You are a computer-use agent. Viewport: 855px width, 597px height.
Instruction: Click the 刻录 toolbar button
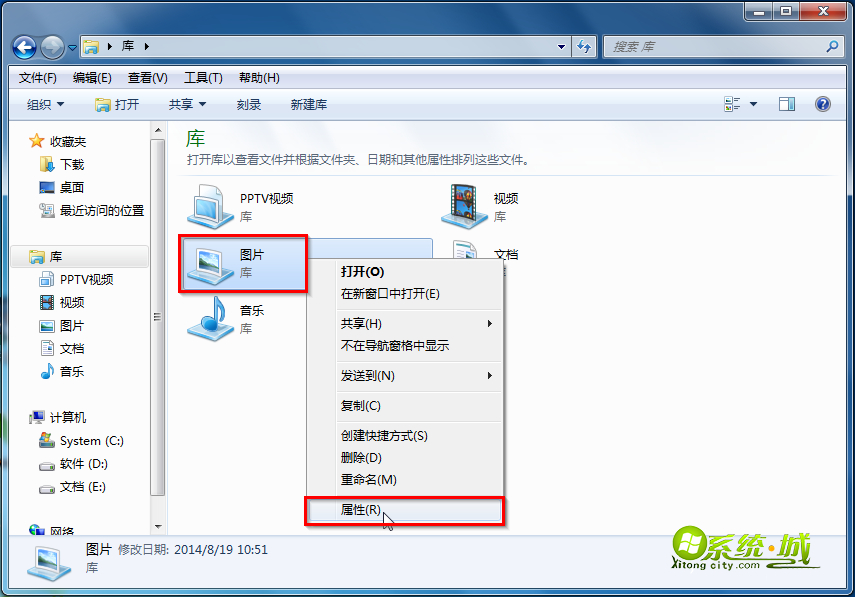(x=249, y=105)
